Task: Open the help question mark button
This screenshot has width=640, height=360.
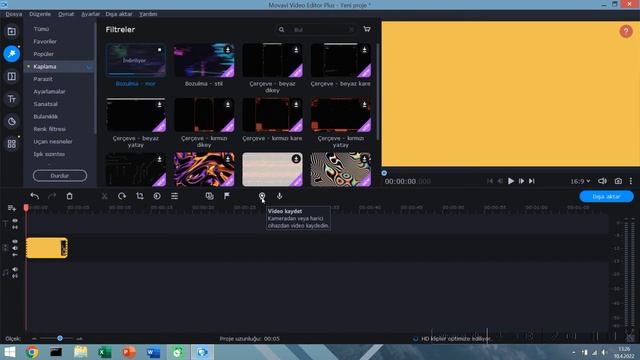Action: point(626,31)
